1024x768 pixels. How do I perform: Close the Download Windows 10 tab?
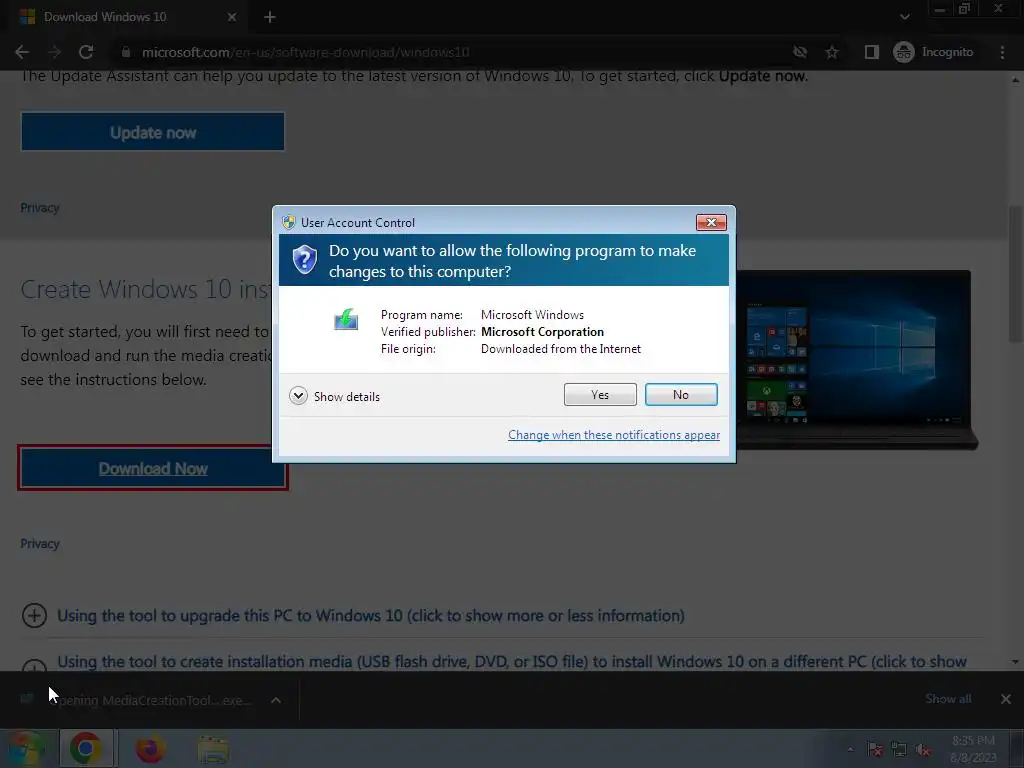tap(232, 17)
